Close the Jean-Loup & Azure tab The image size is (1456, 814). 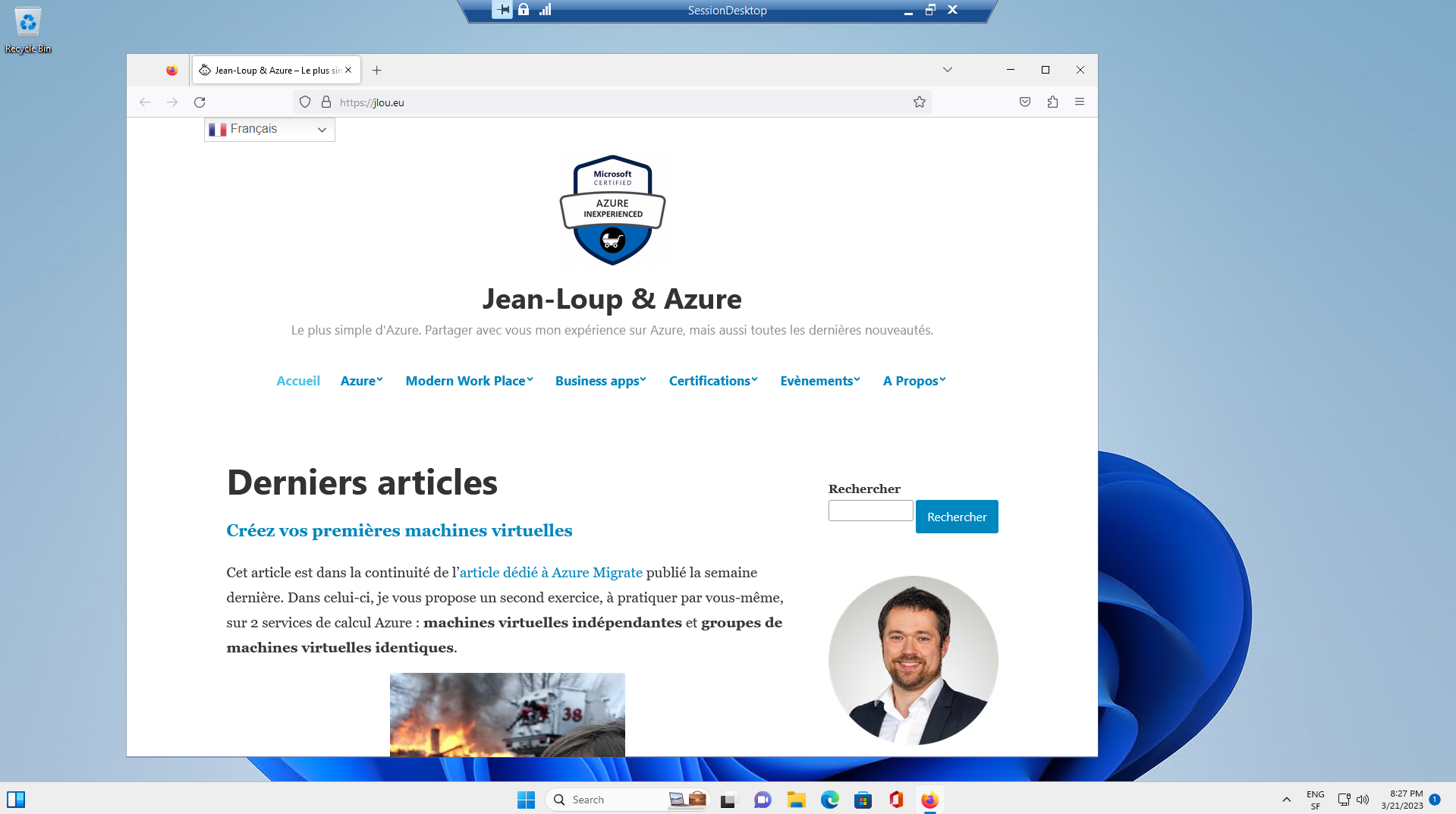(x=348, y=70)
